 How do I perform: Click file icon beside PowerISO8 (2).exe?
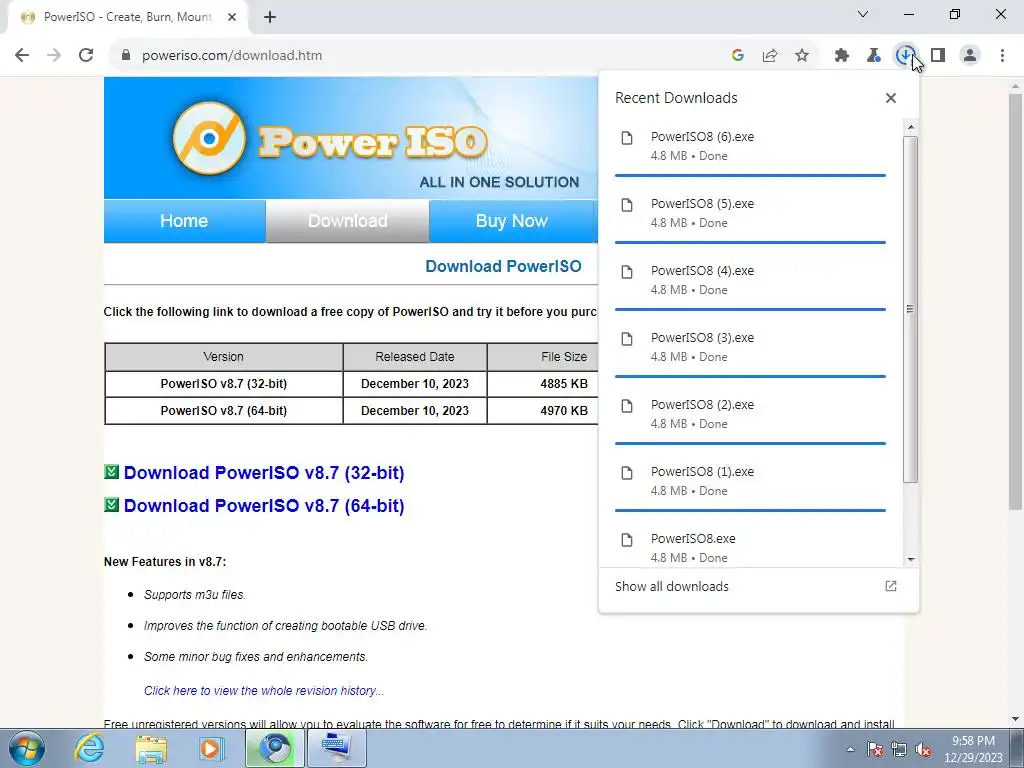coord(627,406)
